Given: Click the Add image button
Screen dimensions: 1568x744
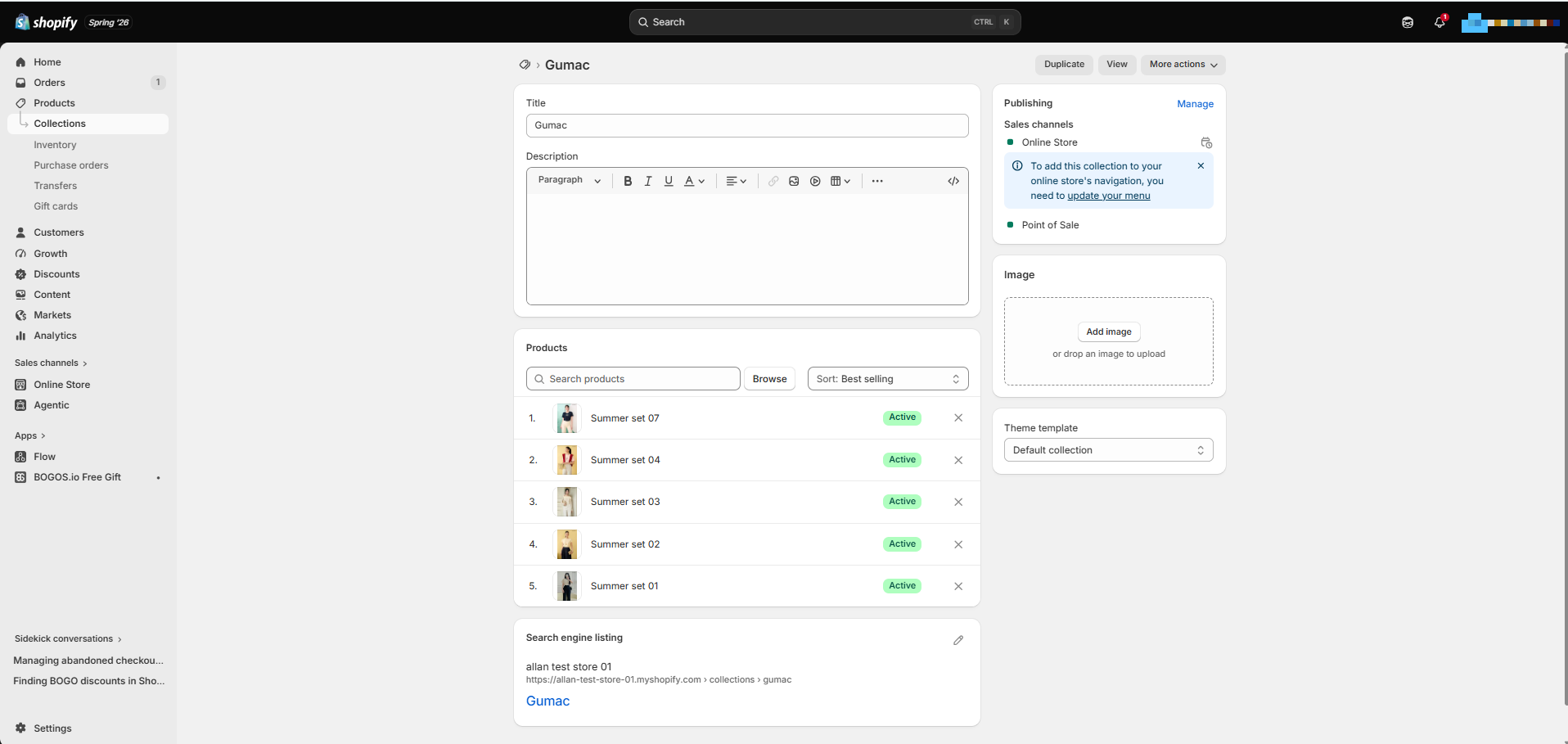Looking at the screenshot, I should click(1109, 331).
